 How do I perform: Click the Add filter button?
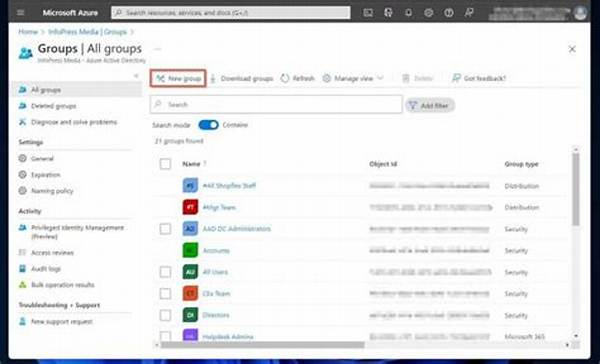[x=430, y=106]
